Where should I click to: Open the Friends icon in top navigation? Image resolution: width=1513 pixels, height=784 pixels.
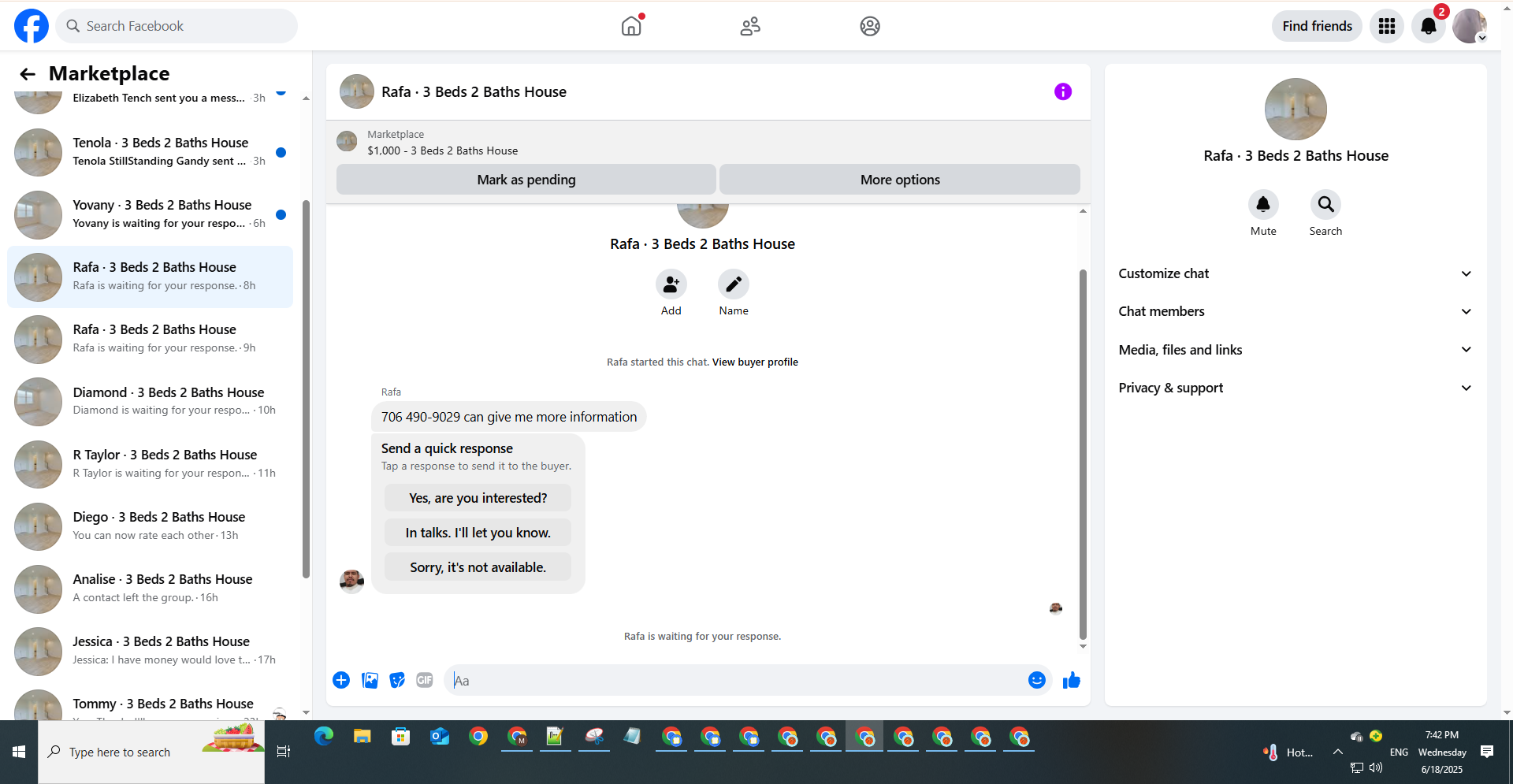750,26
